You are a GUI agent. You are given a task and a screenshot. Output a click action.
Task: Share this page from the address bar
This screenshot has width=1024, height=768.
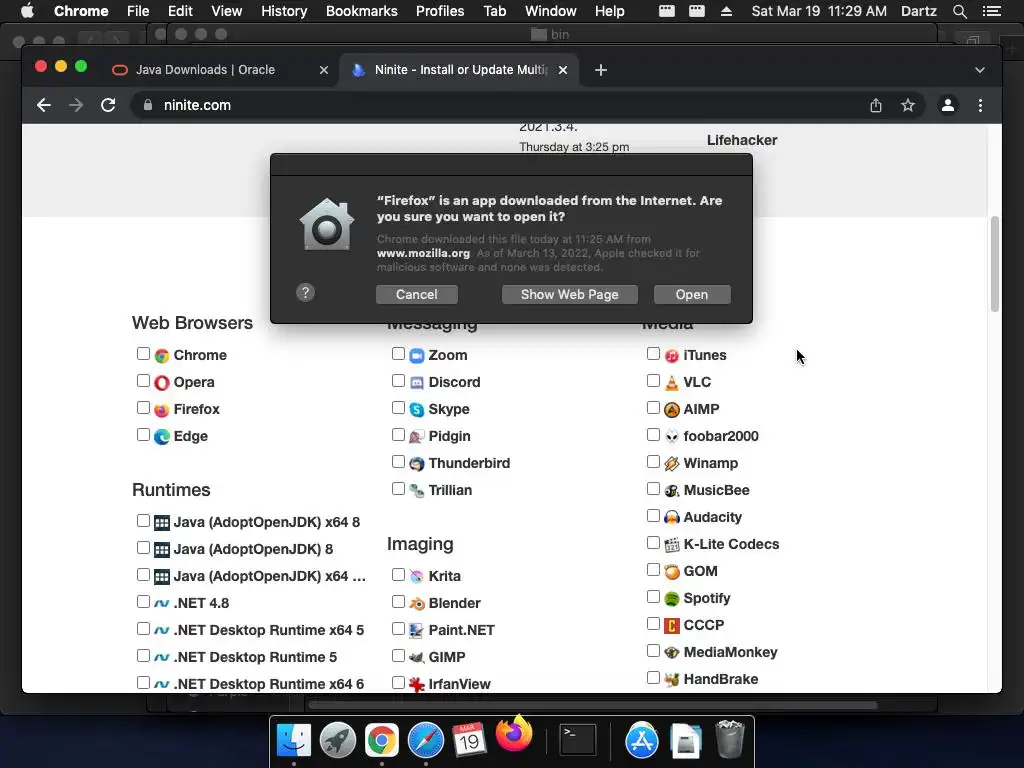(x=876, y=105)
